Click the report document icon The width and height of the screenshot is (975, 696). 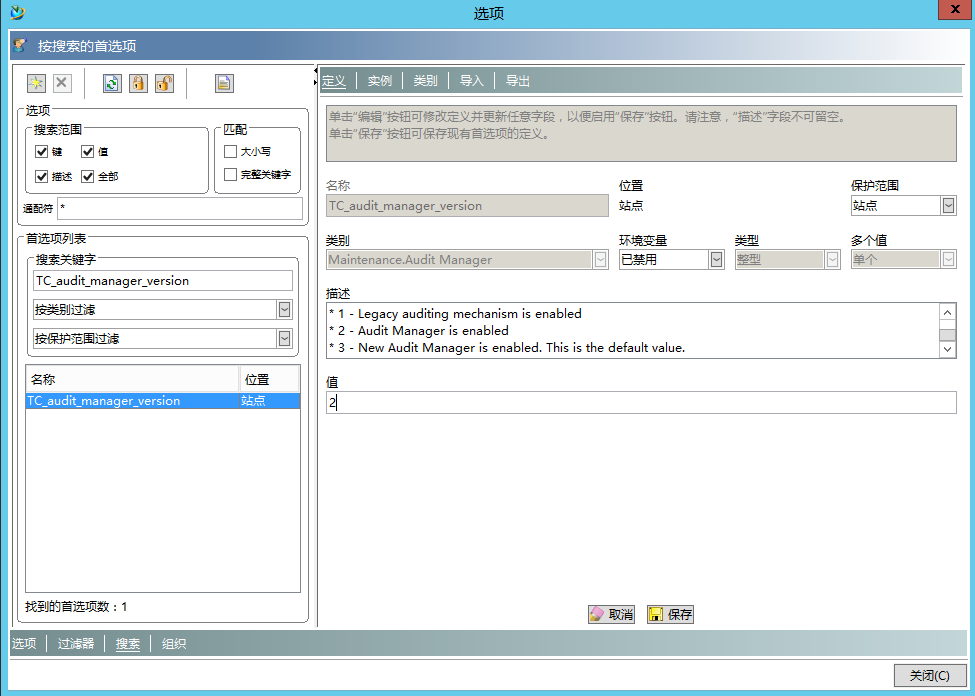pyautogui.click(x=224, y=83)
